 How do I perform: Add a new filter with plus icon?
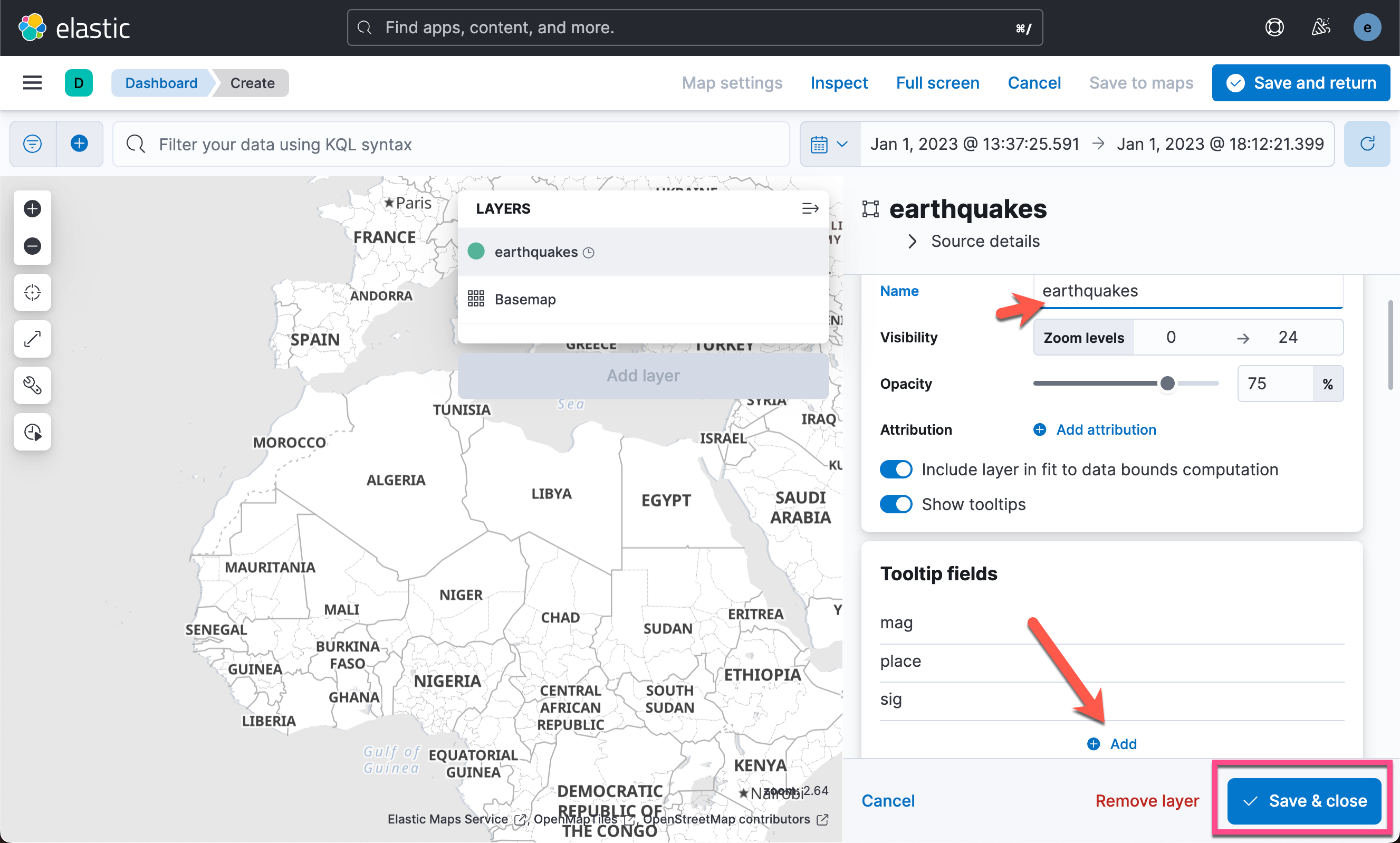80,145
